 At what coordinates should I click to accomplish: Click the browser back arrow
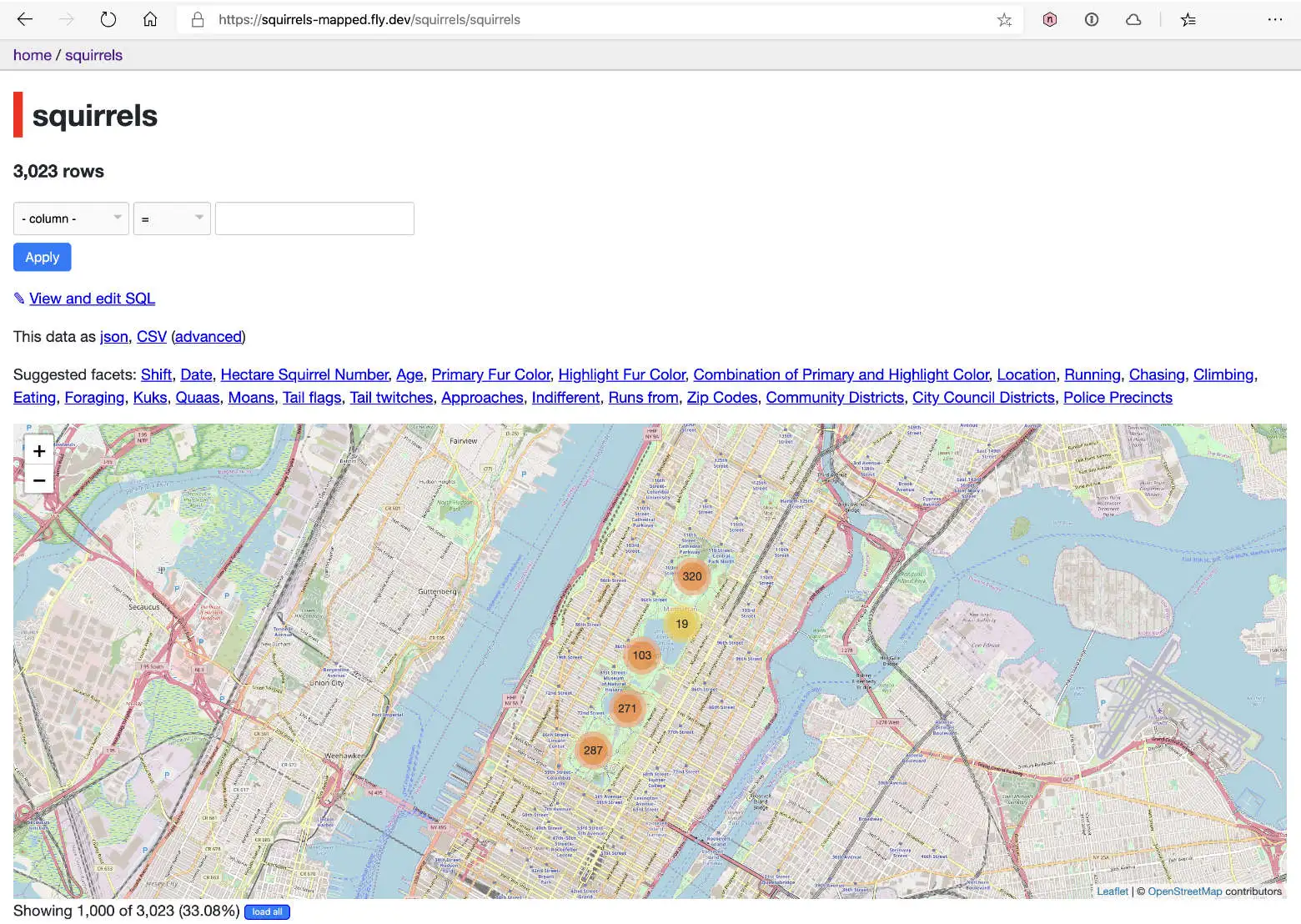25,19
